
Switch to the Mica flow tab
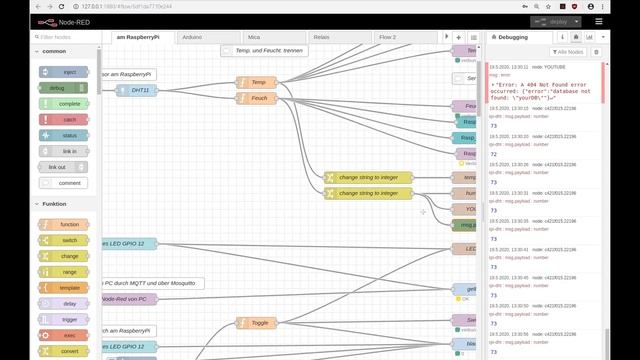tap(274, 37)
